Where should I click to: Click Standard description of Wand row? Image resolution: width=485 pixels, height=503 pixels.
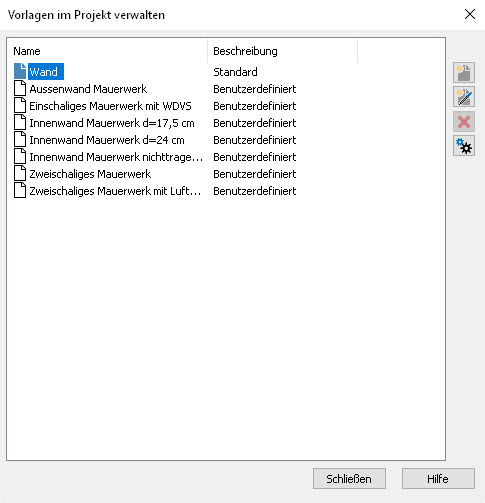pos(235,72)
